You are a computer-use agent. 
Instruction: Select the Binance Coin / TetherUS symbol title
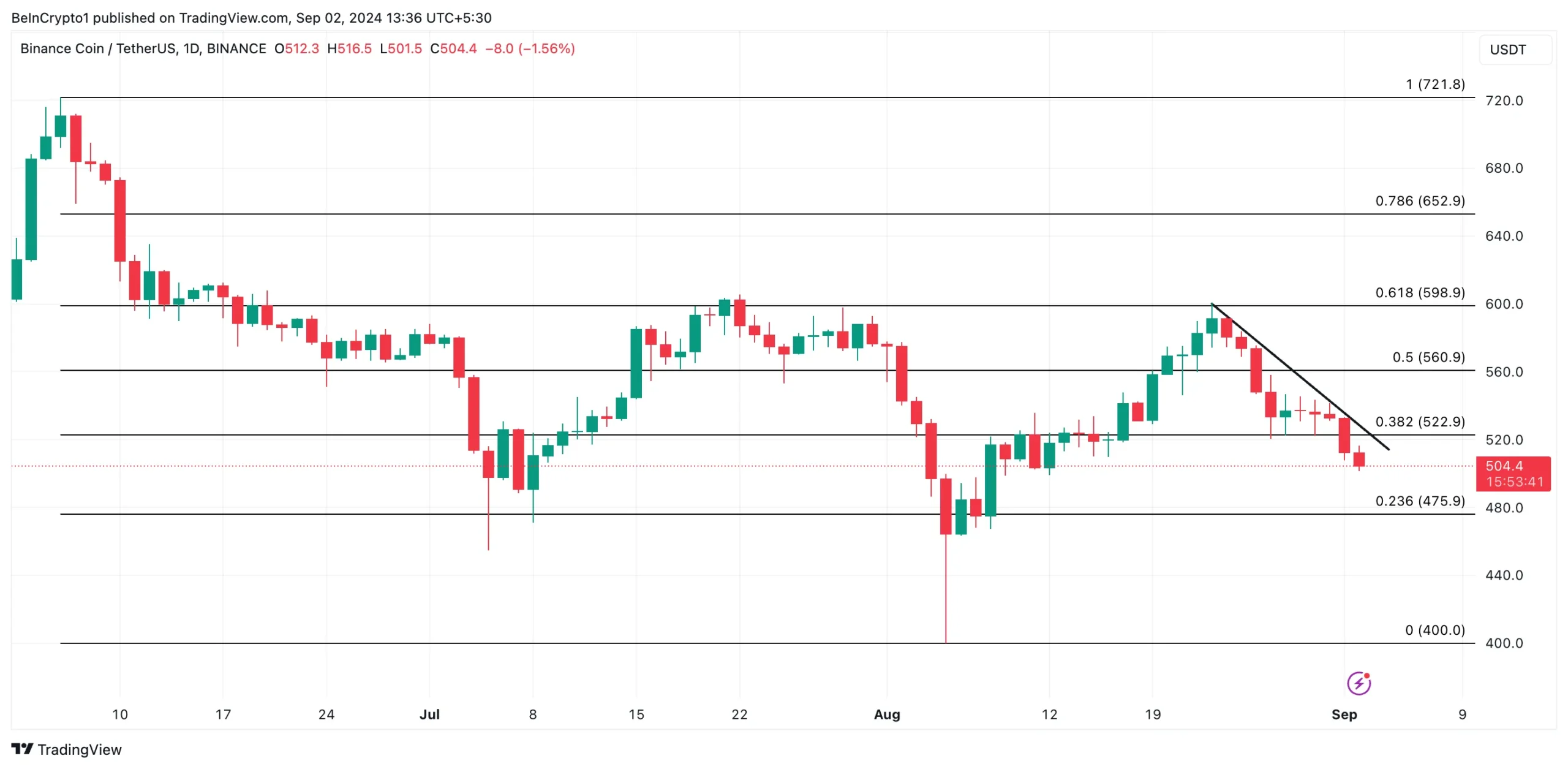143,48
